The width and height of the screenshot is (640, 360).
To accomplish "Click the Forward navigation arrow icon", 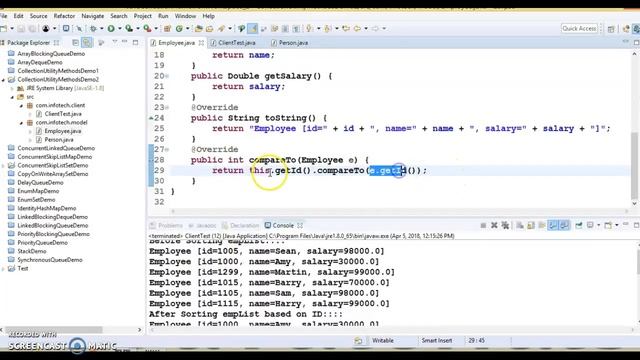I will tap(375, 29).
